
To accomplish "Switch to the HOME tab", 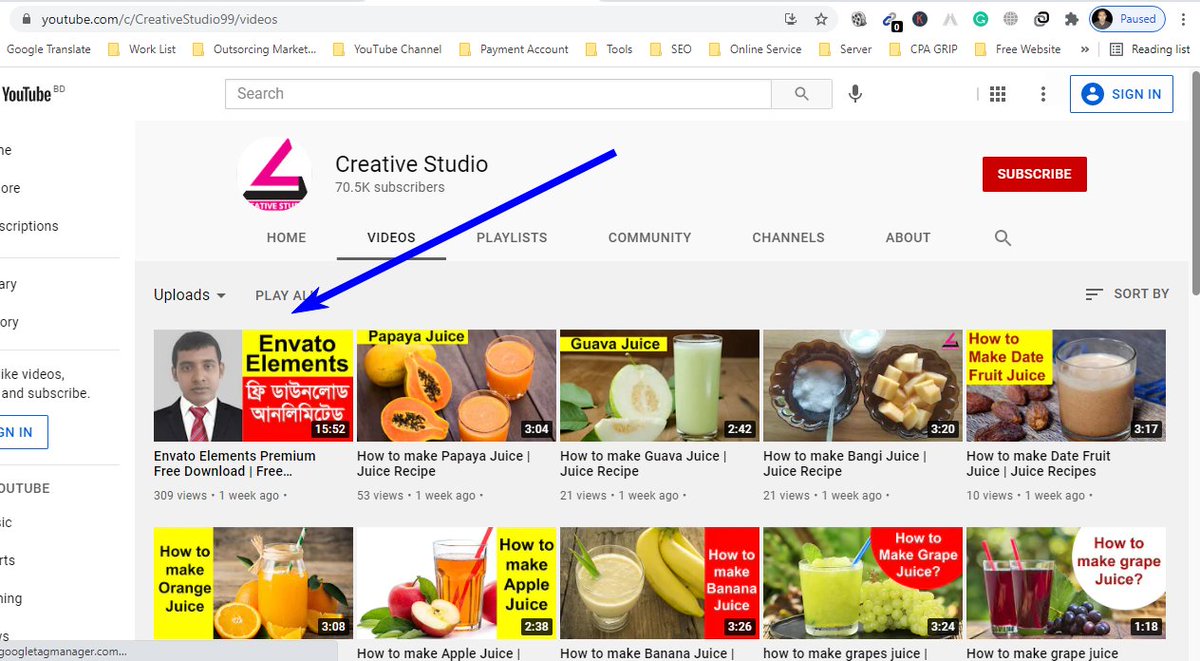I will 286,238.
